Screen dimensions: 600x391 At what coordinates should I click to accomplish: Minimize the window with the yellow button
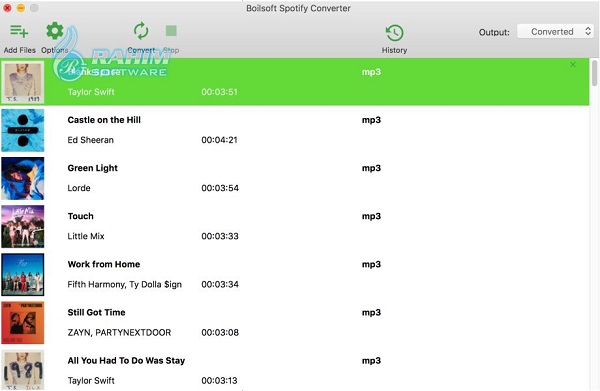click(21, 8)
